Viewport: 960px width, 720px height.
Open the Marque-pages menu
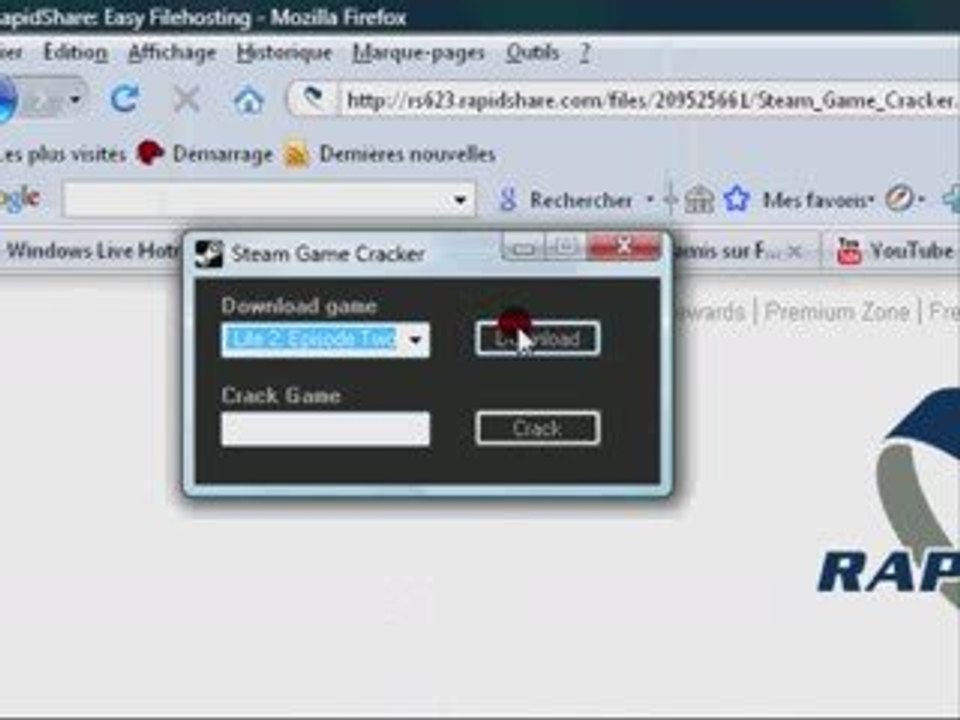[x=419, y=53]
